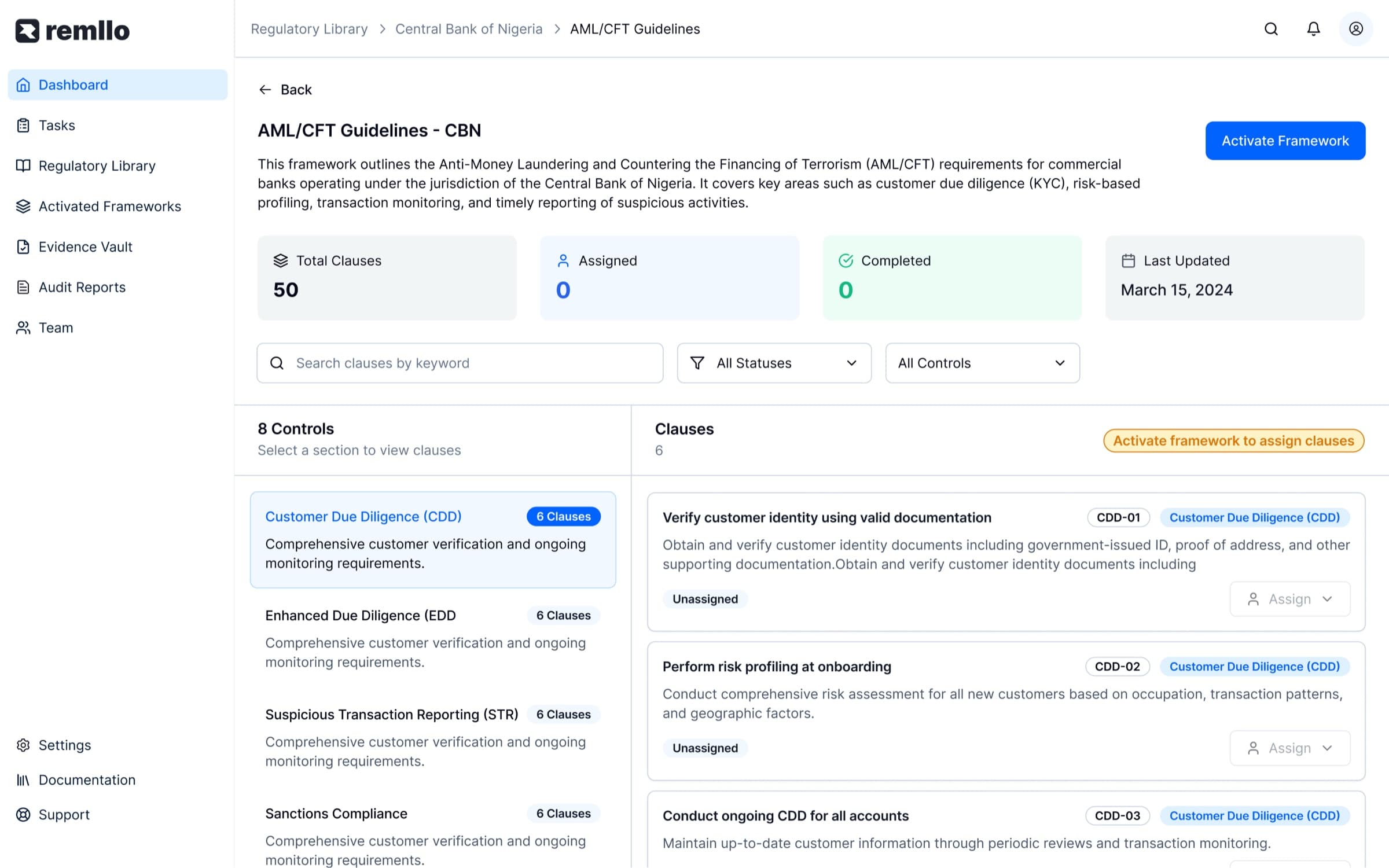Click the Documentation library icon
This screenshot has height=868, width=1389.
click(23, 780)
